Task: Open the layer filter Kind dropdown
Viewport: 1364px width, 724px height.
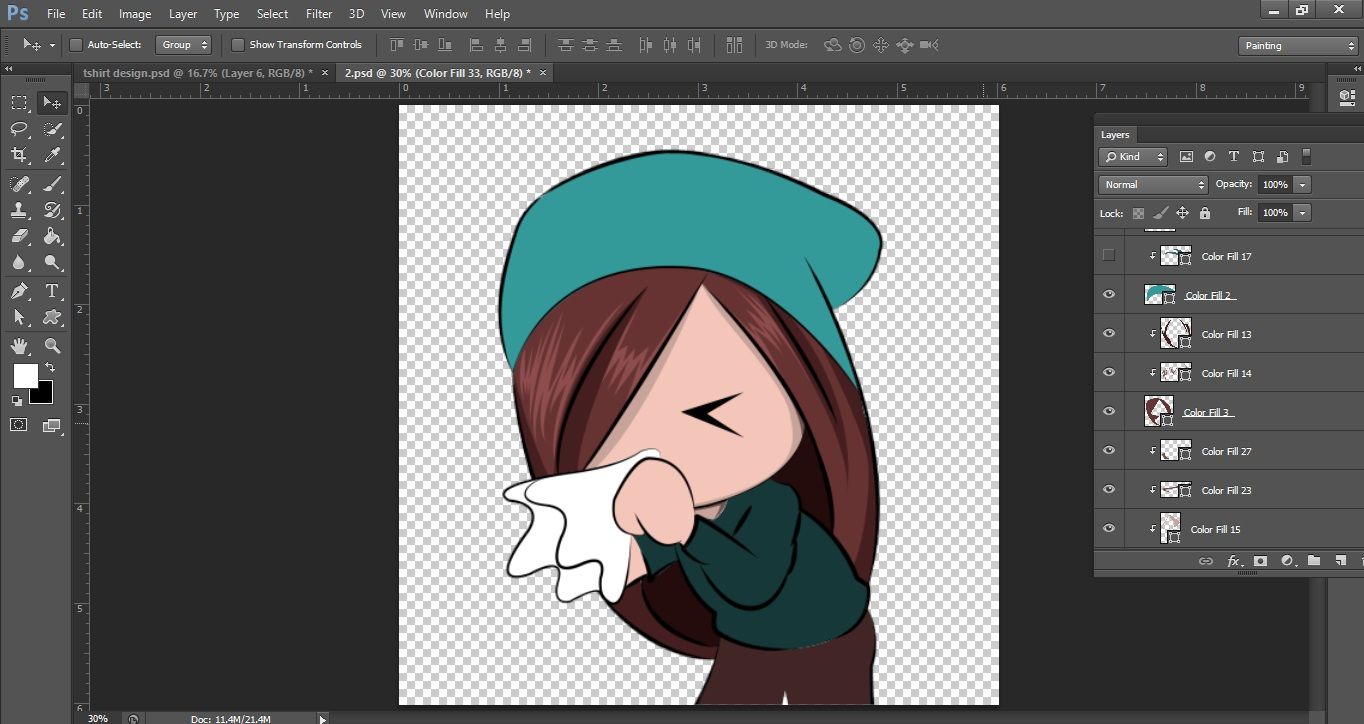Action: click(1133, 157)
